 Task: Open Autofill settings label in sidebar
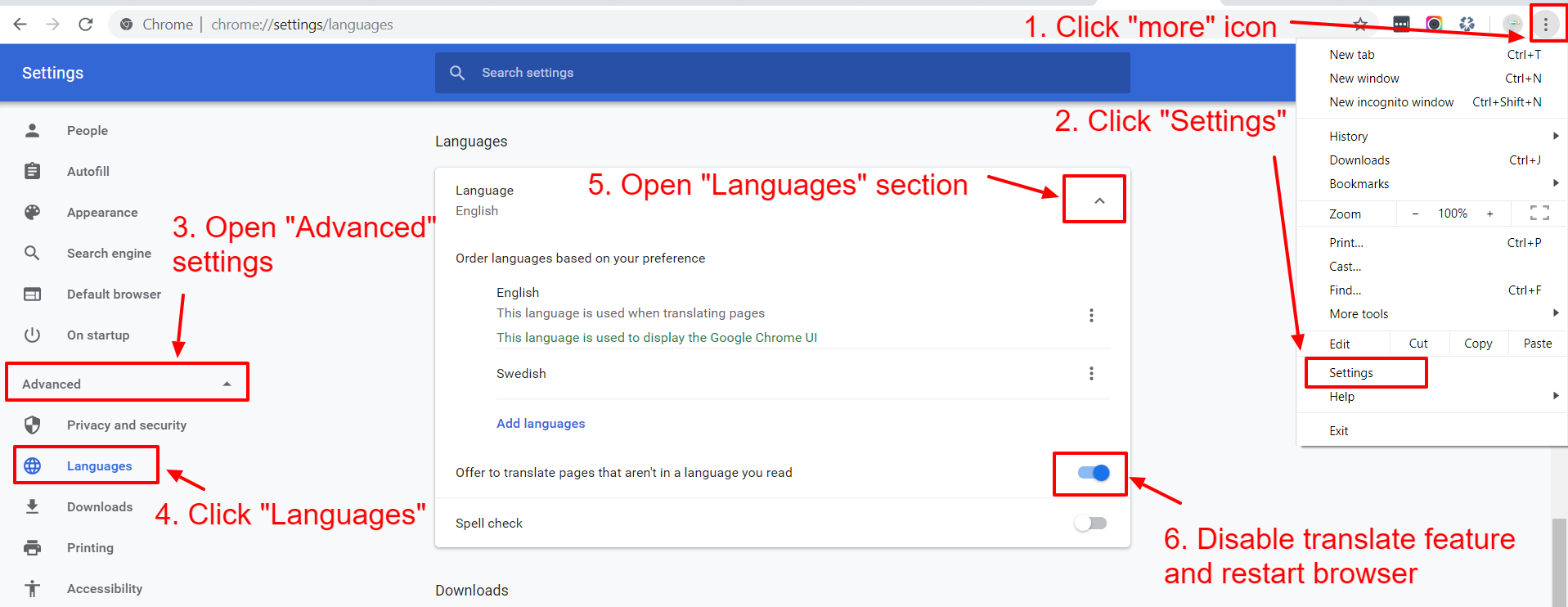tap(88, 172)
